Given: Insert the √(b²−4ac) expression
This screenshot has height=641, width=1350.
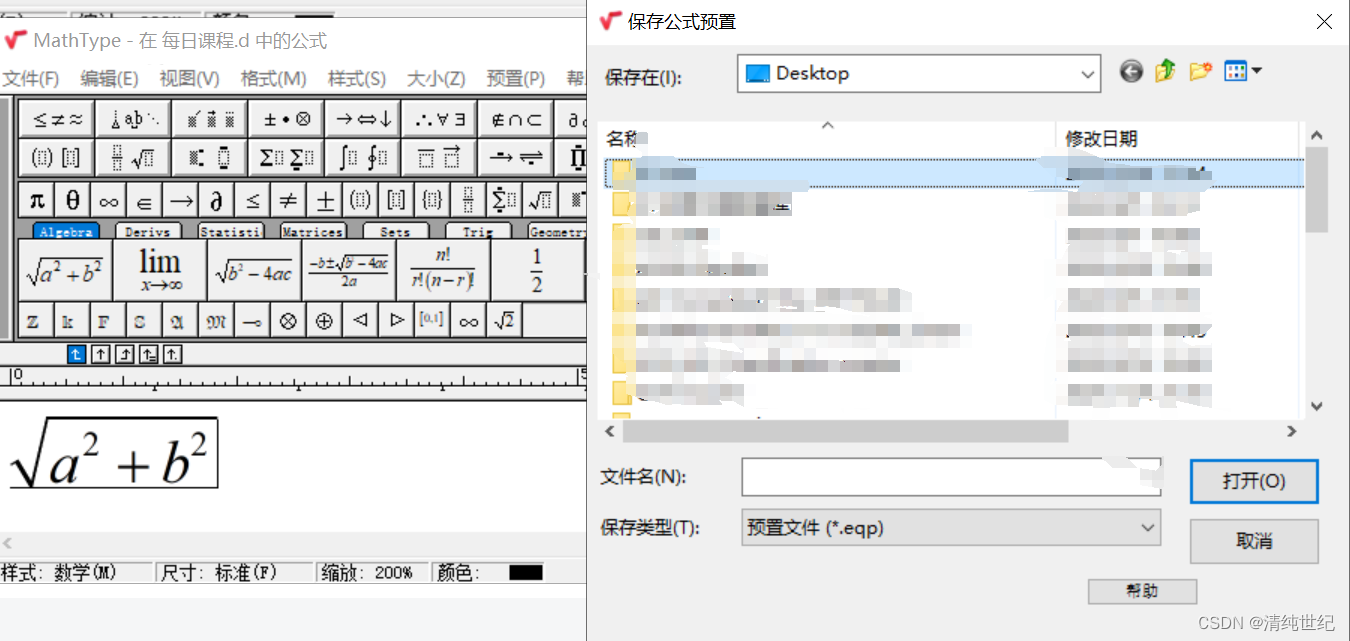Looking at the screenshot, I should coord(254,270).
